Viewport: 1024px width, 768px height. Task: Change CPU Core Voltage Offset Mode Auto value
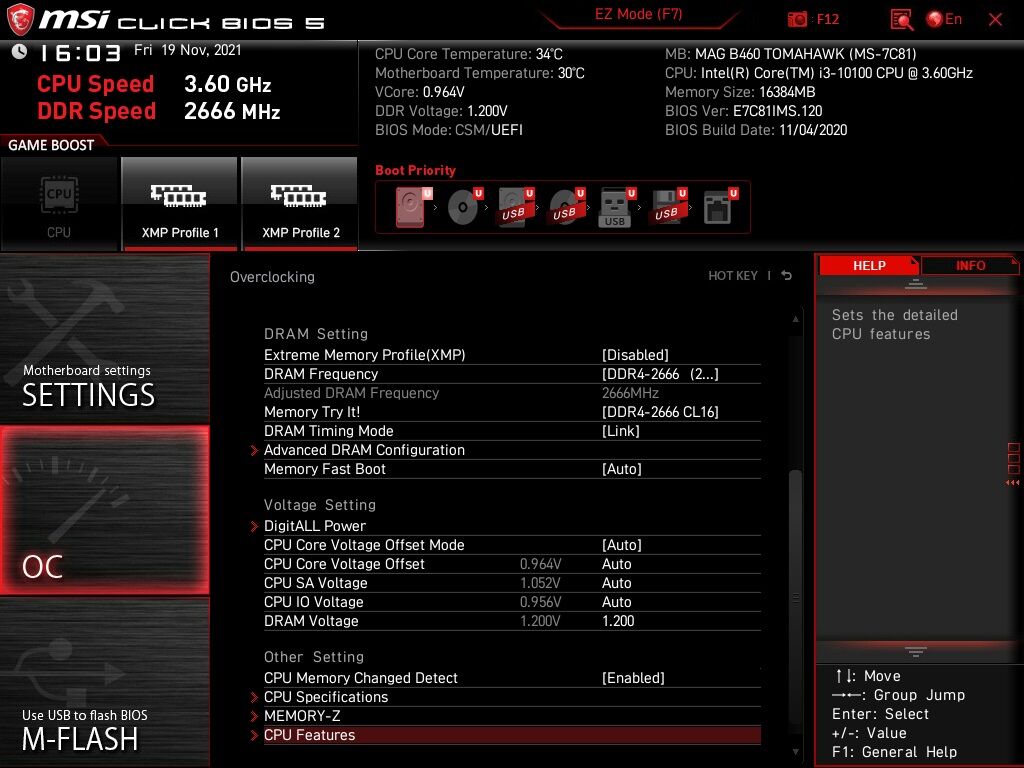[622, 545]
